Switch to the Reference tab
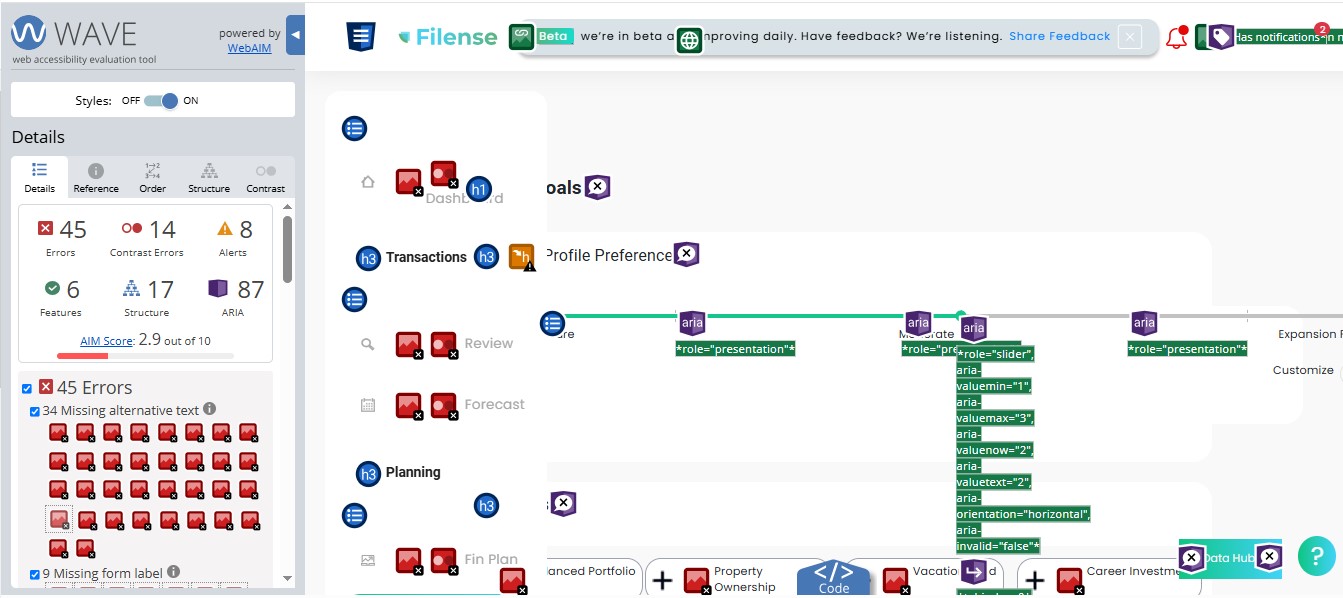The image size is (1343, 598). 96,178
